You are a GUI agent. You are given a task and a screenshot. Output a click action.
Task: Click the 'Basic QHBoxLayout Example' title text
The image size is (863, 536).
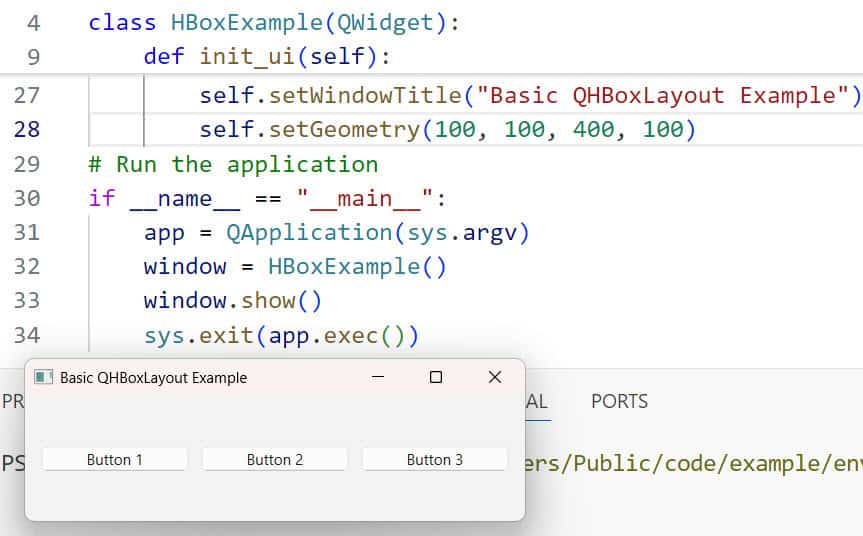[154, 378]
